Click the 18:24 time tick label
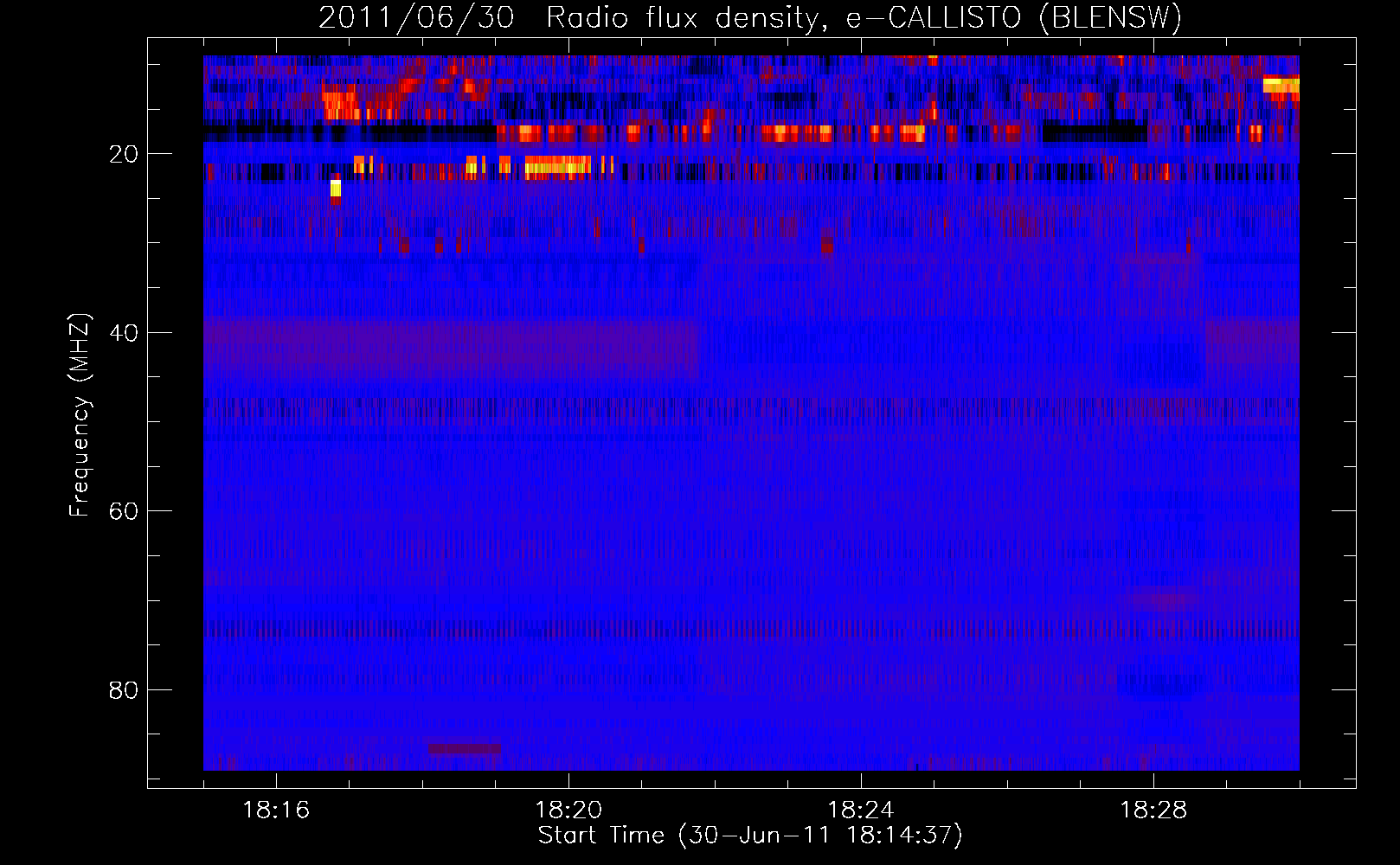Viewport: 1400px width, 865px height. click(x=861, y=811)
